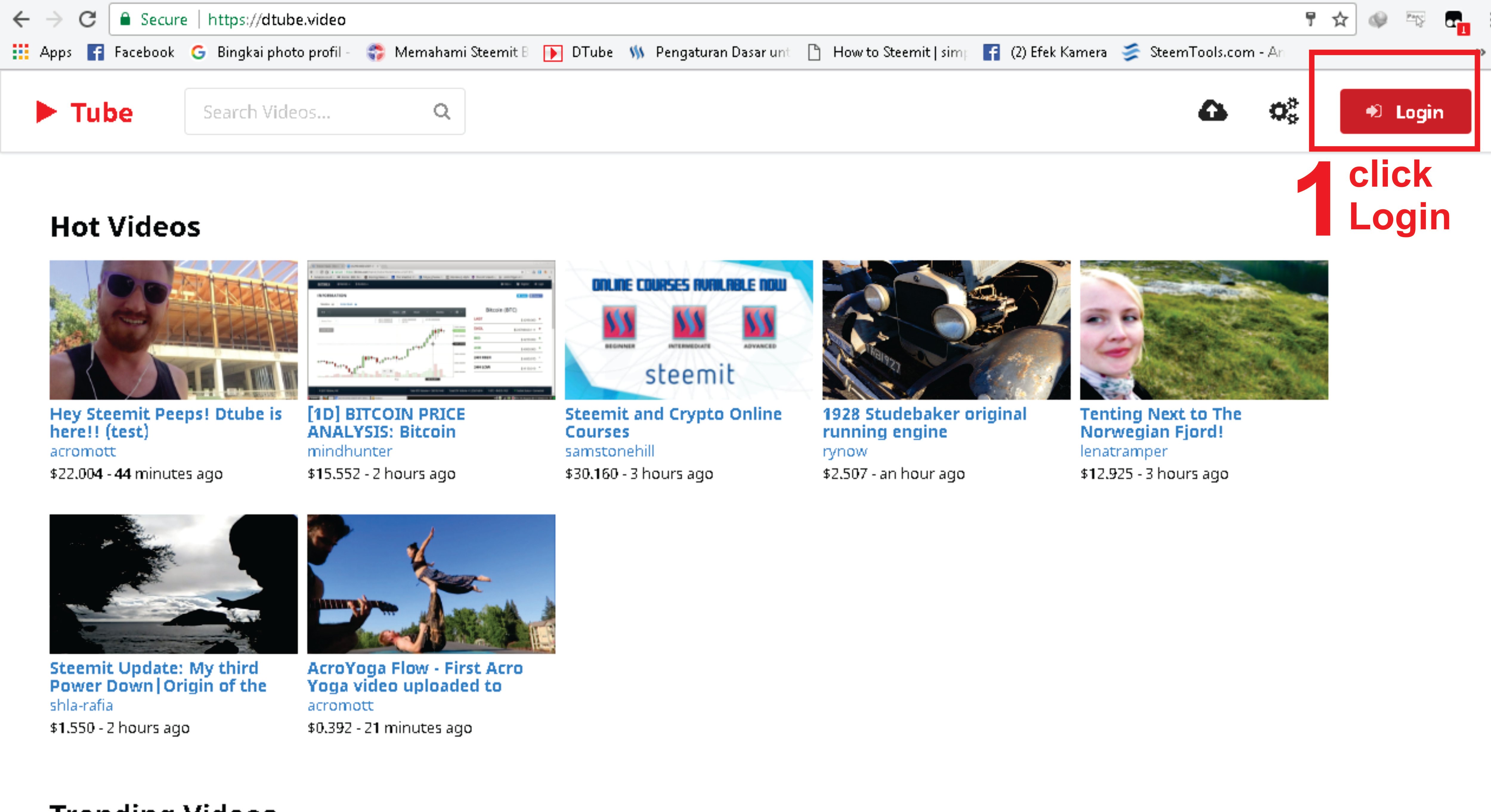Bookmark this page with star icon
Image resolution: width=1491 pixels, height=812 pixels.
click(1340, 19)
